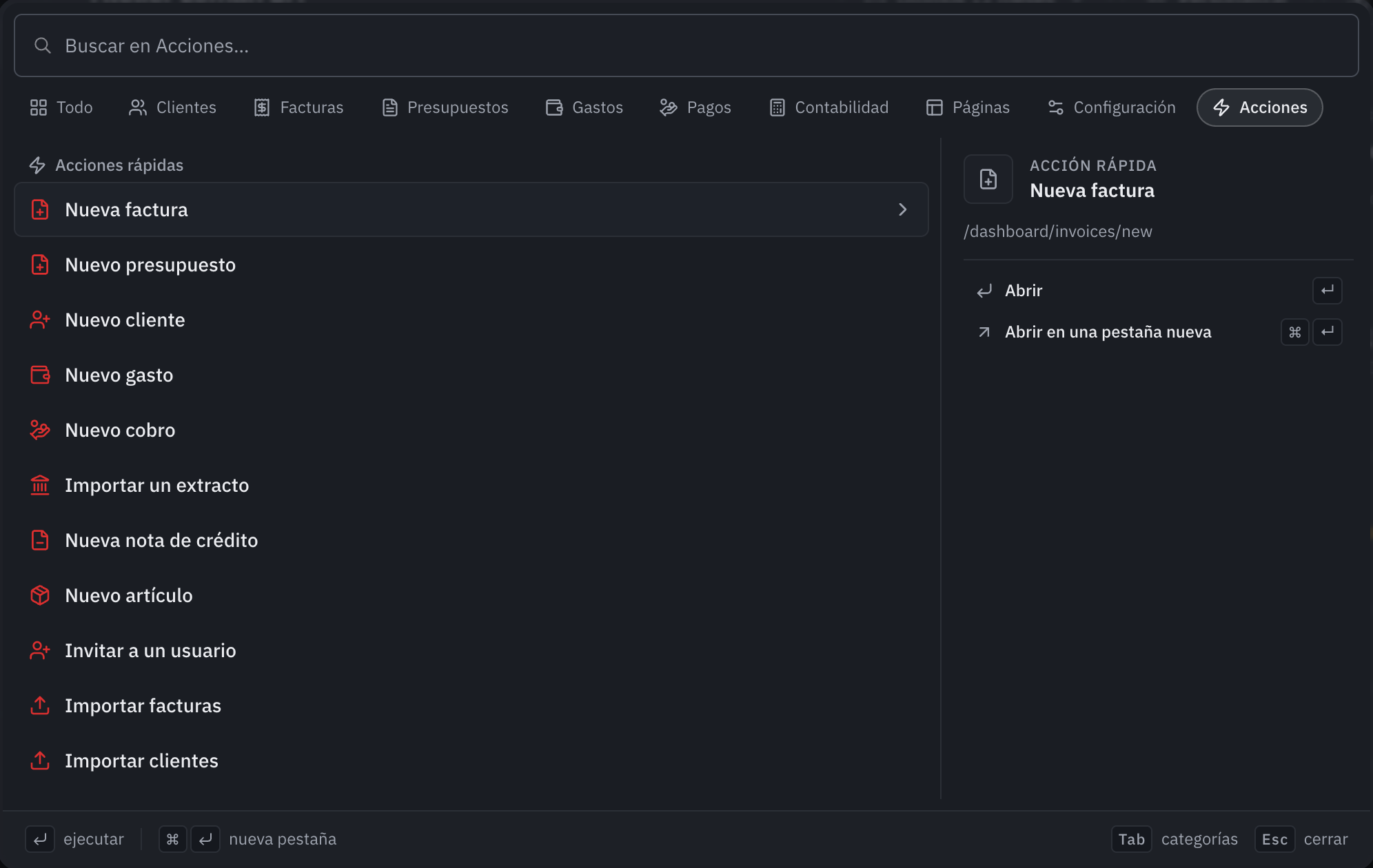1373x868 pixels.
Task: Choose Abrir en una pestaña nueva
Action: pos(1158,332)
